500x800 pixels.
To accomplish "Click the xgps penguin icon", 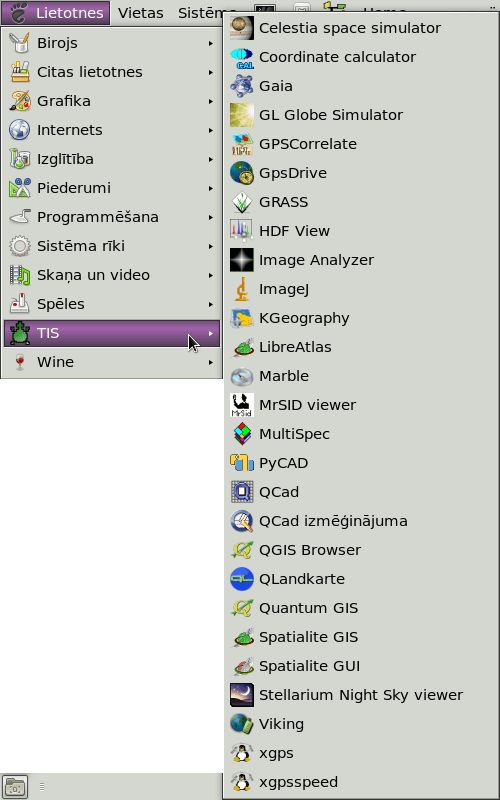I will [242, 753].
